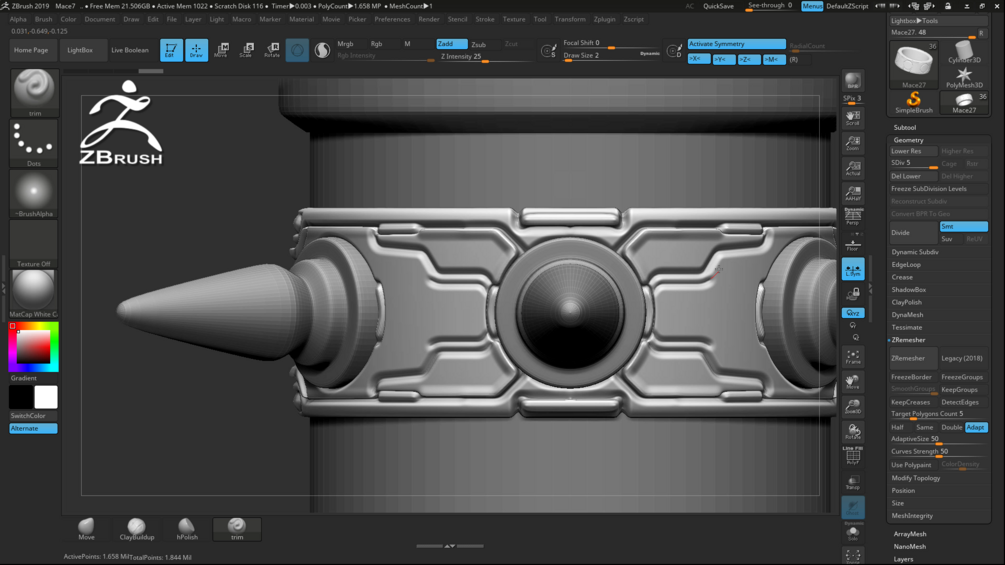Click the Actual size icon
1005x565 pixels.
point(852,168)
